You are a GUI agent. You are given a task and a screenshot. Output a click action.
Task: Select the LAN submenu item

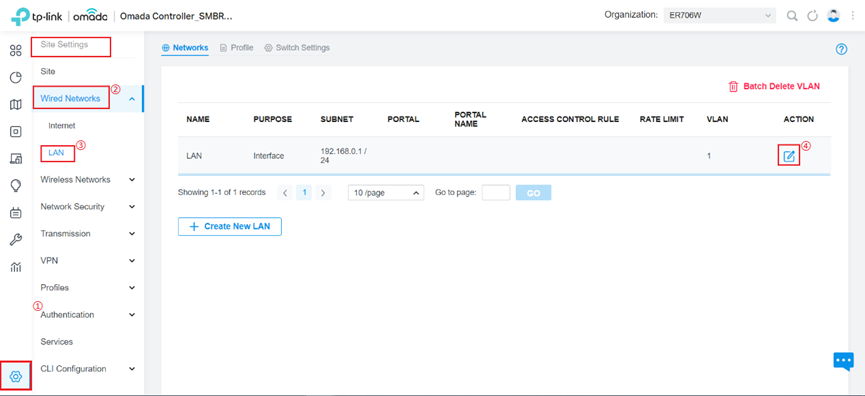[x=56, y=153]
